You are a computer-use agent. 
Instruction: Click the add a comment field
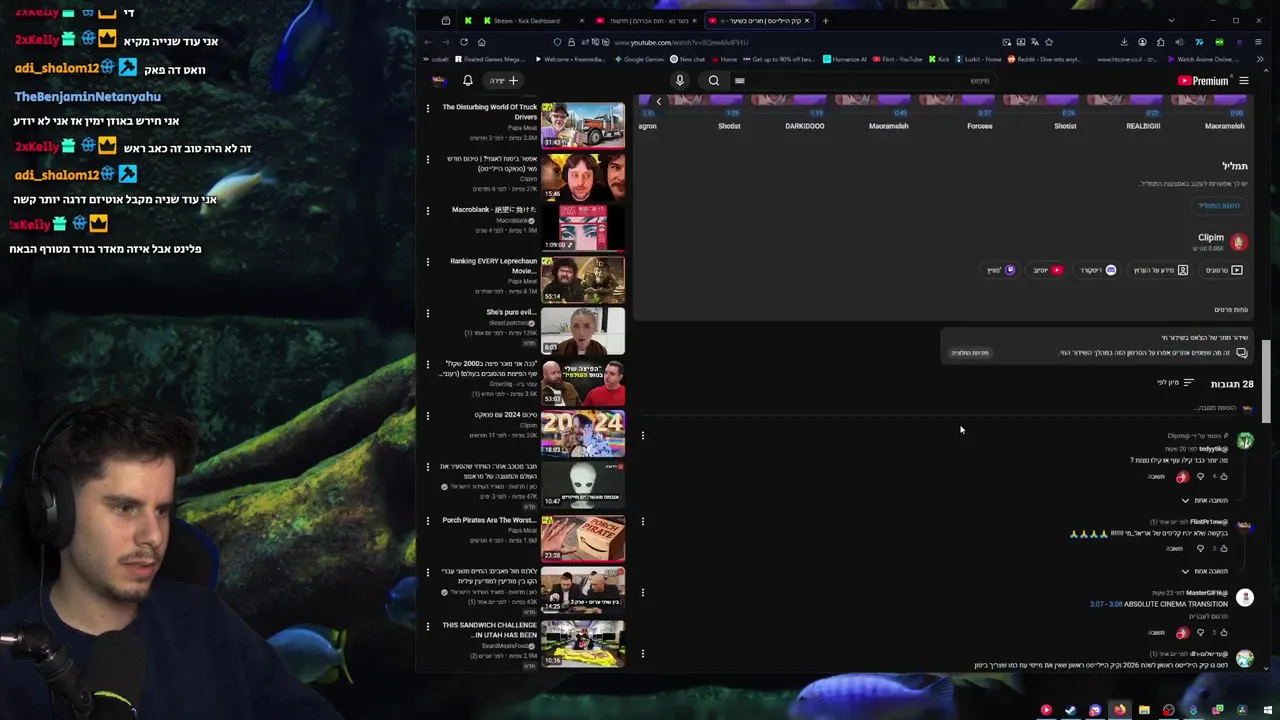click(x=1215, y=408)
